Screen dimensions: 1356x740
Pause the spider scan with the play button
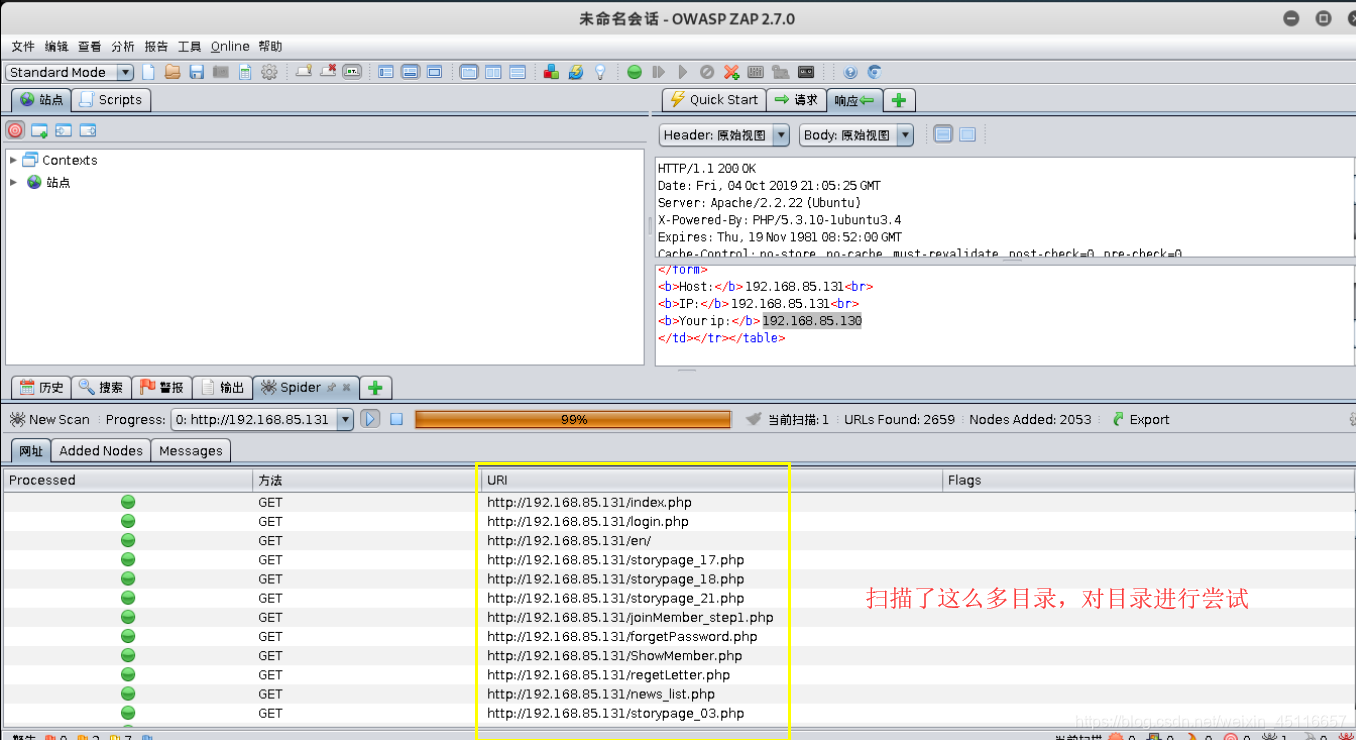click(371, 419)
